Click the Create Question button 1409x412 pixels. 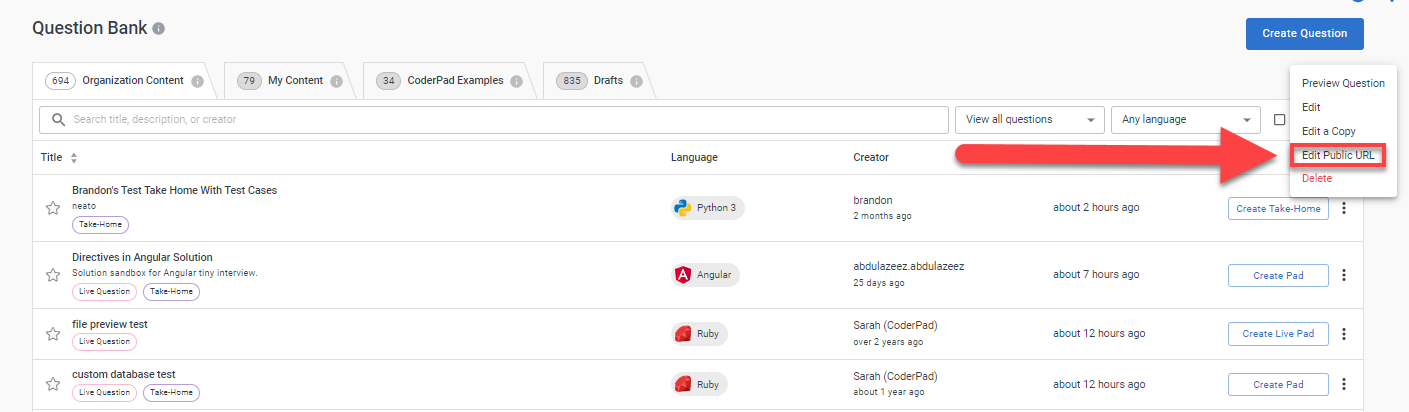coord(1304,33)
